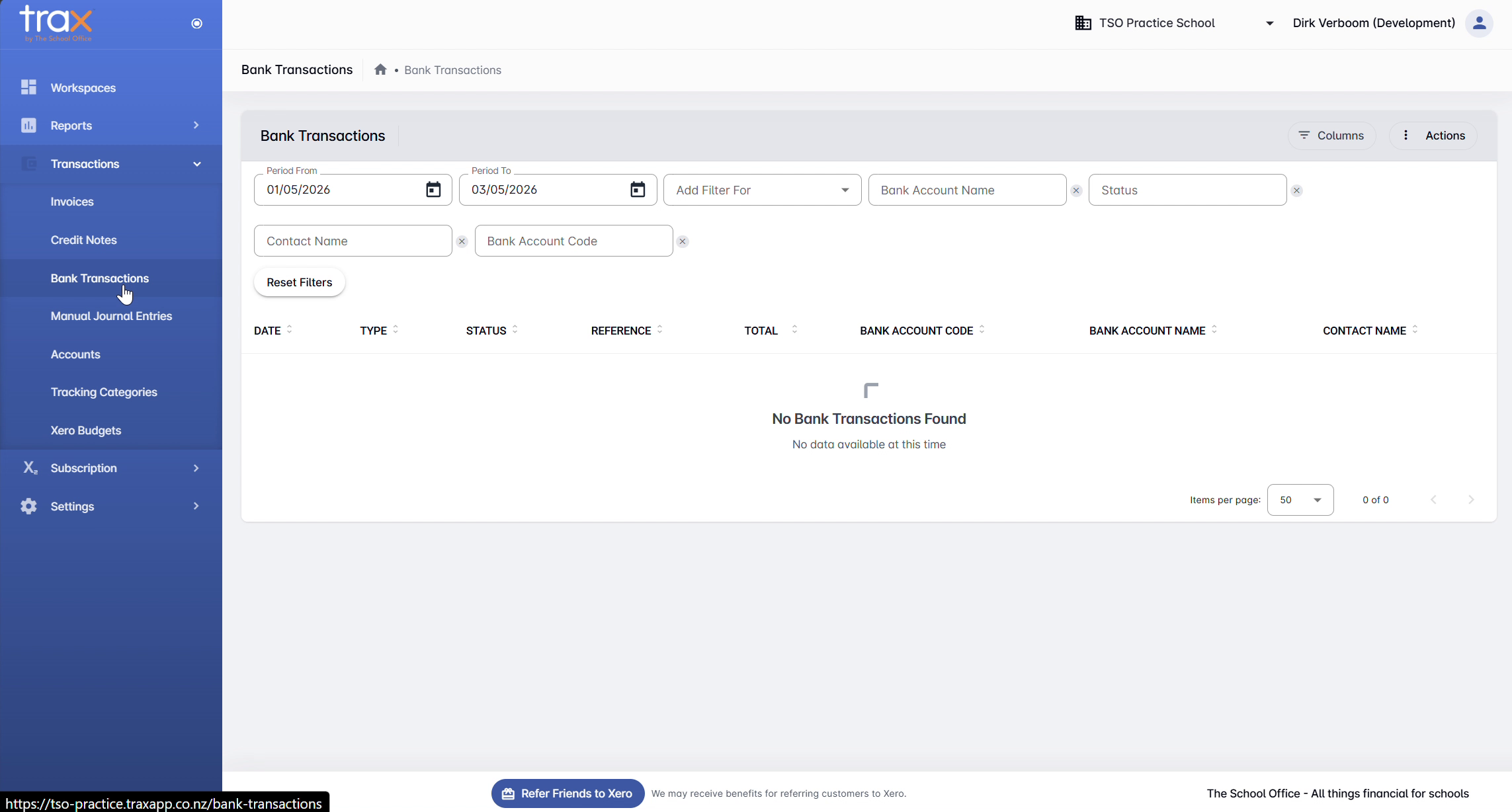This screenshot has width=1512, height=812.
Task: Open the Items per page dropdown
Action: point(1300,500)
